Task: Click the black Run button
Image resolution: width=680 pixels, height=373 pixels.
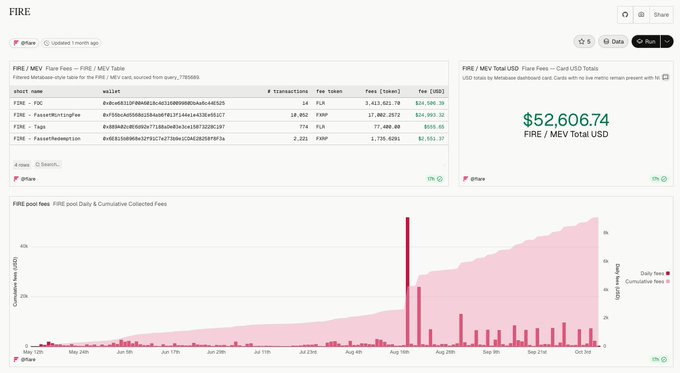Action: coord(646,42)
